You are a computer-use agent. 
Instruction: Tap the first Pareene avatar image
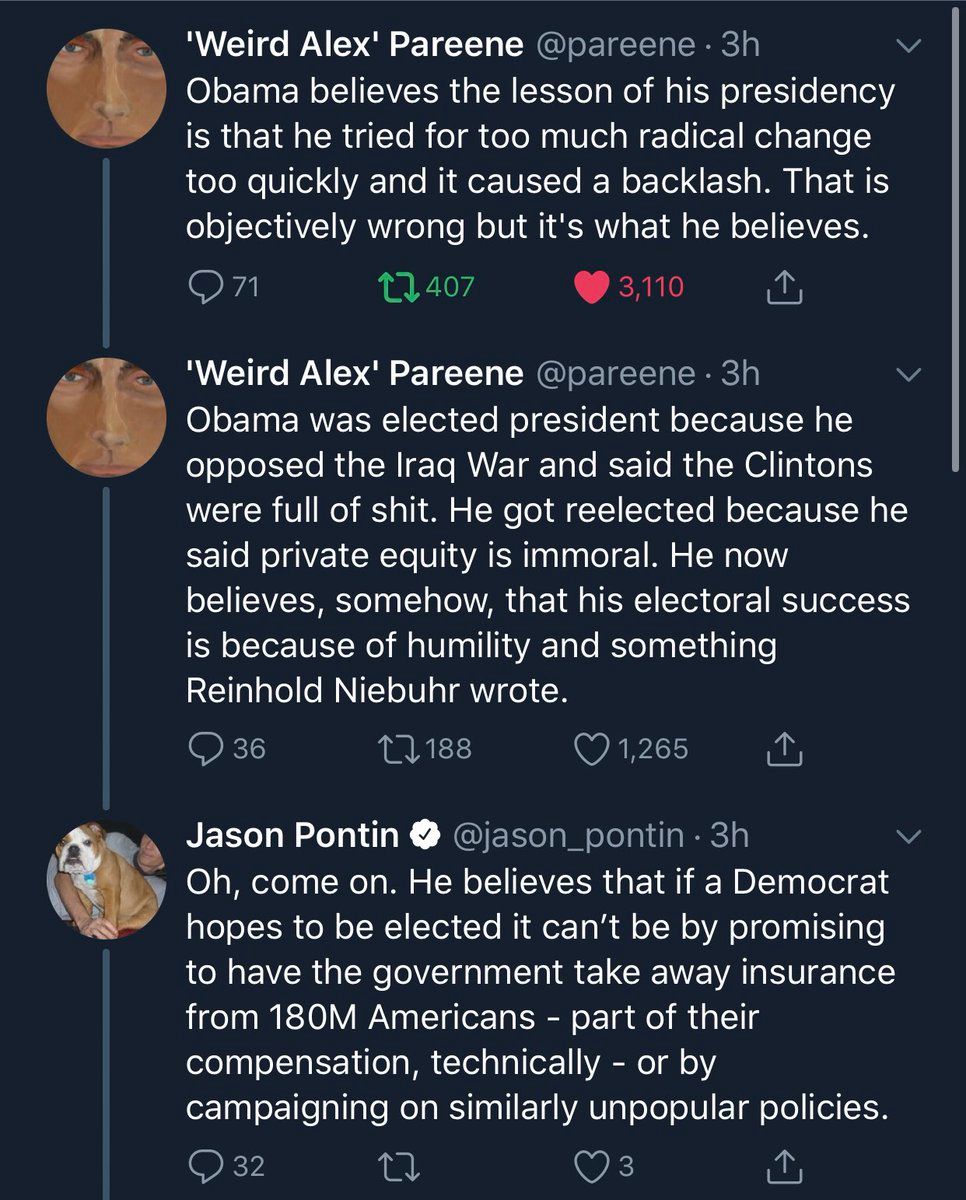point(106,88)
